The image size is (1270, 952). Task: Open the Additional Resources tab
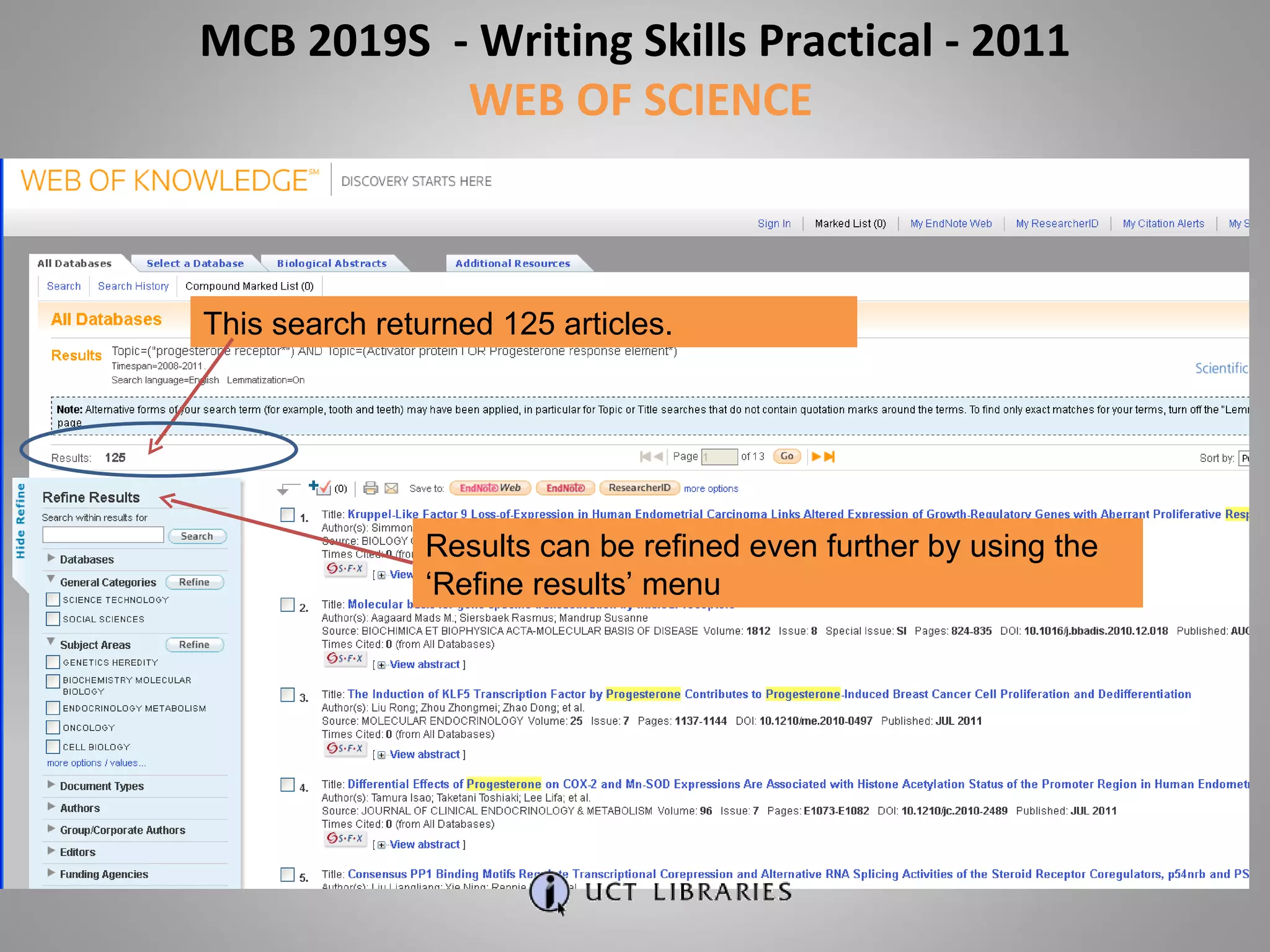tap(513, 263)
